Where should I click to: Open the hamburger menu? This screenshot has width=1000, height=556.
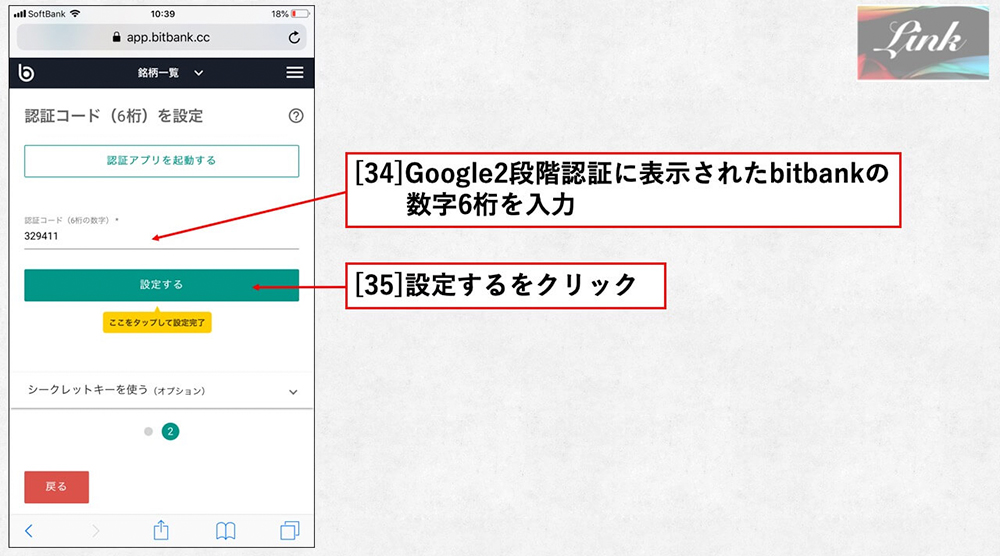click(x=294, y=73)
